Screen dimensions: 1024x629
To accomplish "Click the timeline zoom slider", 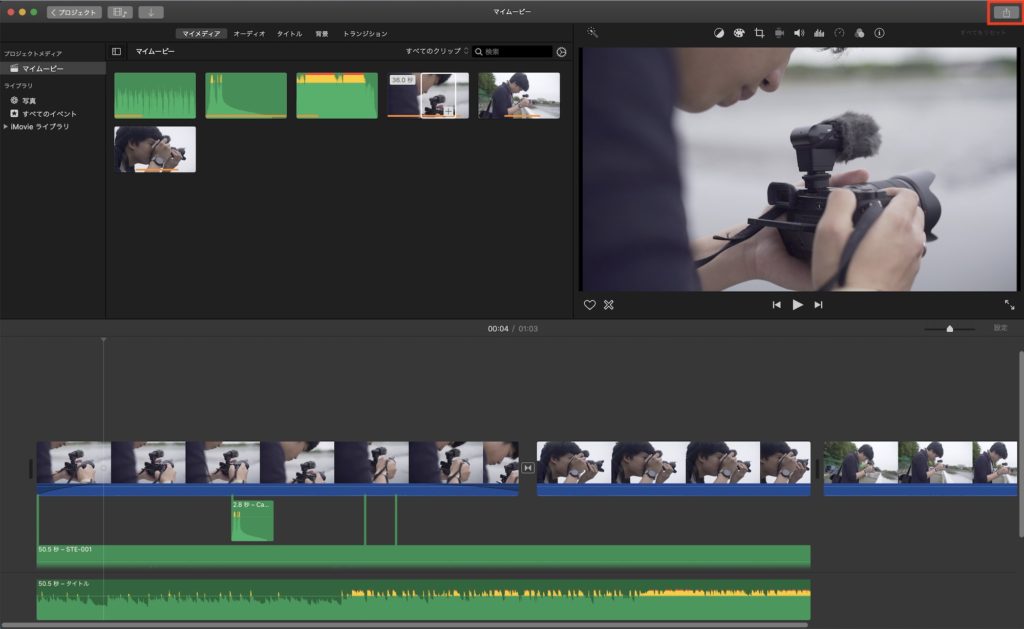I will tap(949, 328).
